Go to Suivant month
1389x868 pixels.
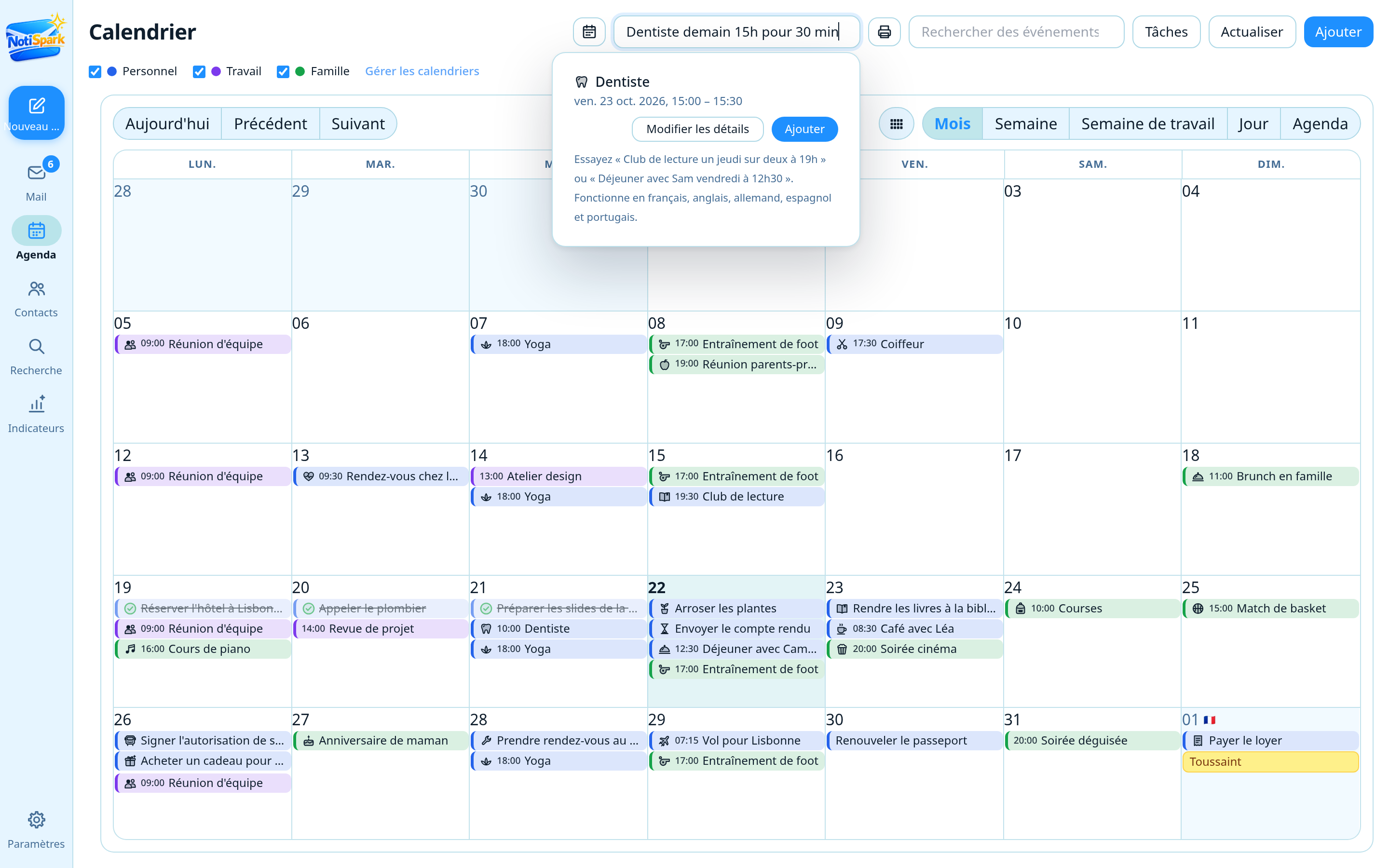(358, 123)
